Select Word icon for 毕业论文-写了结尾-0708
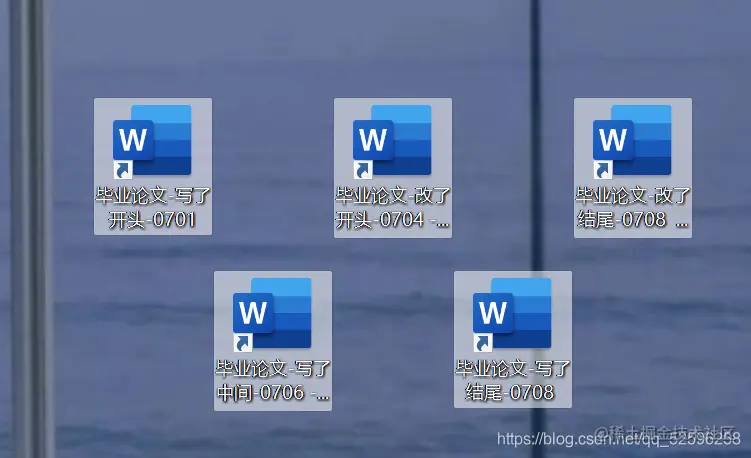This screenshot has height=458, width=751. (512, 314)
